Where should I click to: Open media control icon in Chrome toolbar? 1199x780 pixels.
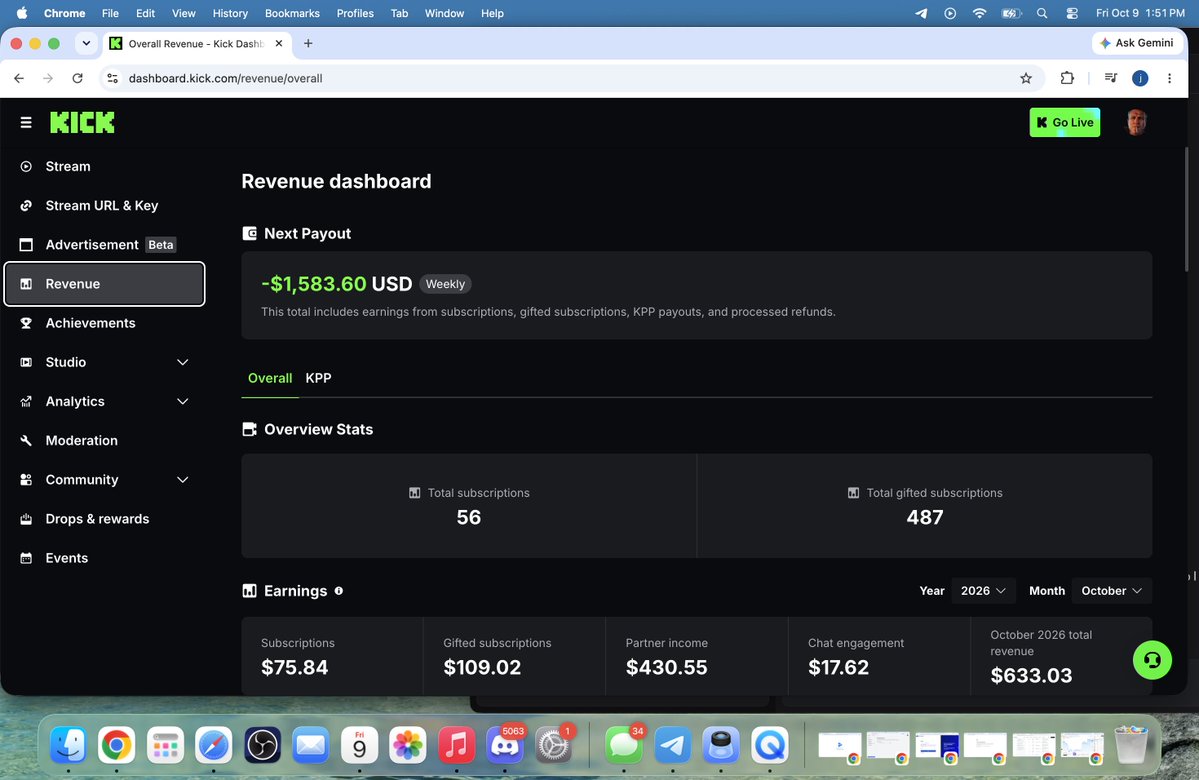coord(1111,78)
